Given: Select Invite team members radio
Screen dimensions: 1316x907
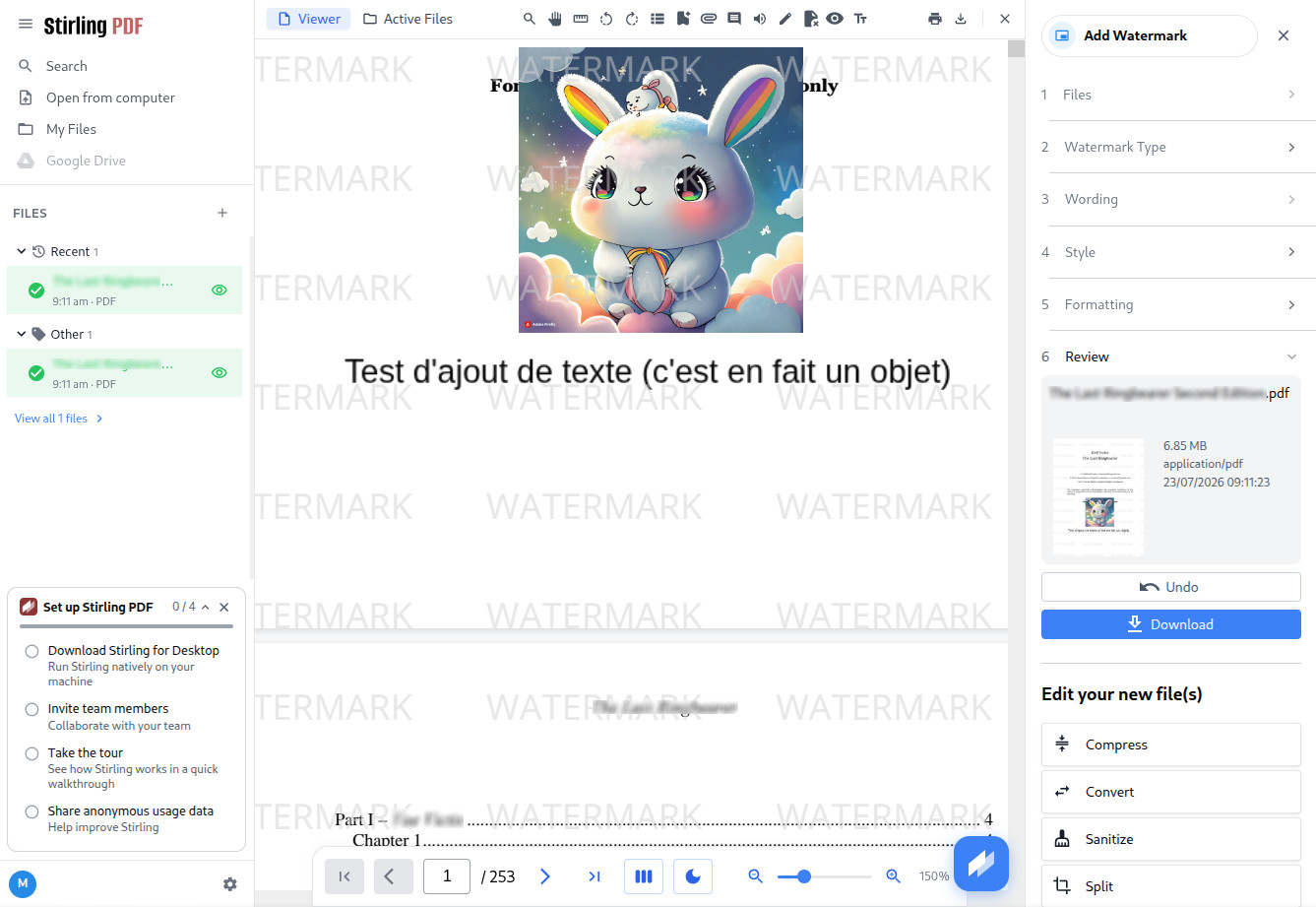Looking at the screenshot, I should [32, 709].
